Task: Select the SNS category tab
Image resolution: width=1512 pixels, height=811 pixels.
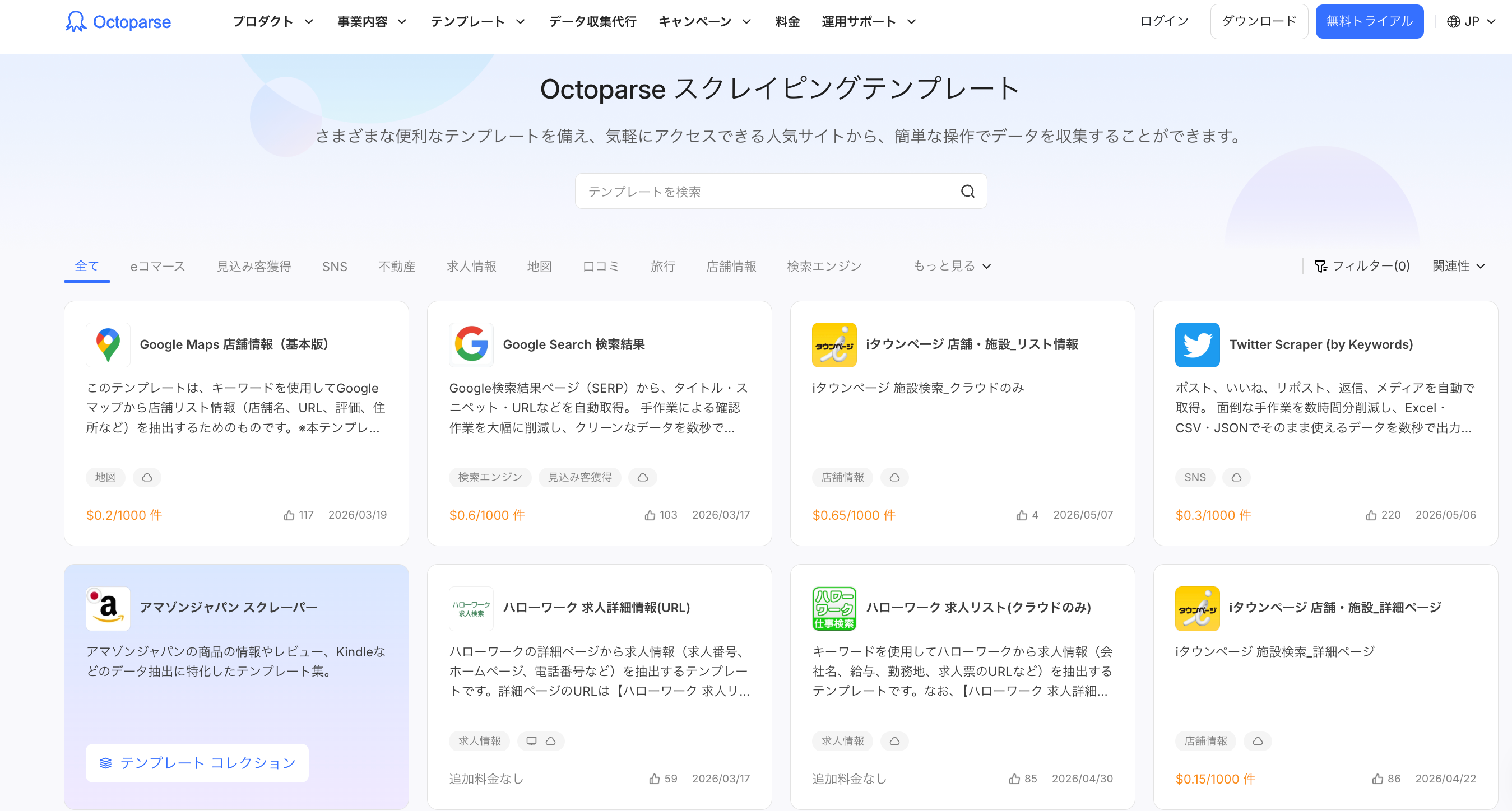Action: click(335, 266)
